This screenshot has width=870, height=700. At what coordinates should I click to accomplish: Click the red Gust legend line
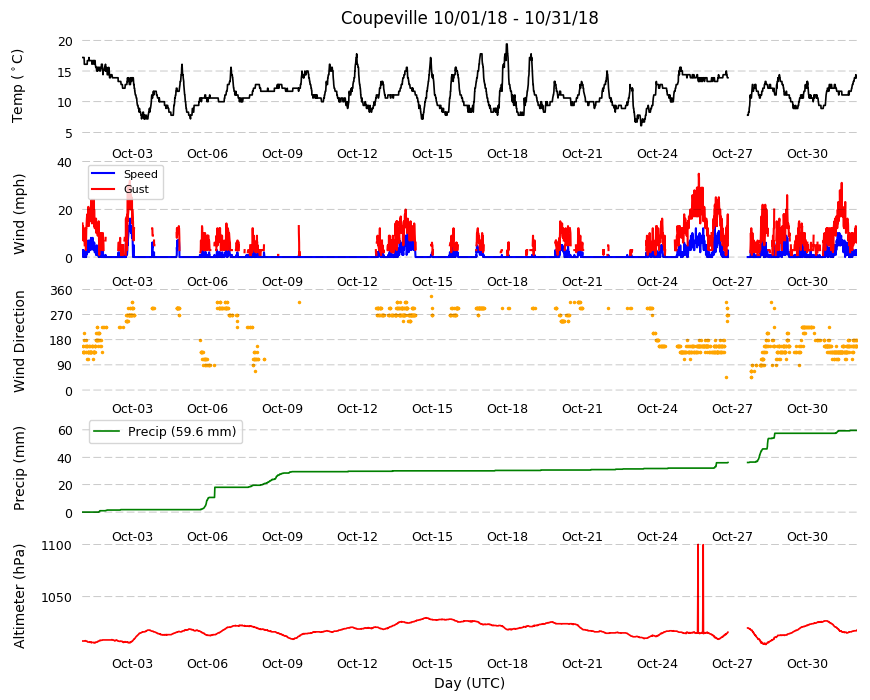pos(103,189)
